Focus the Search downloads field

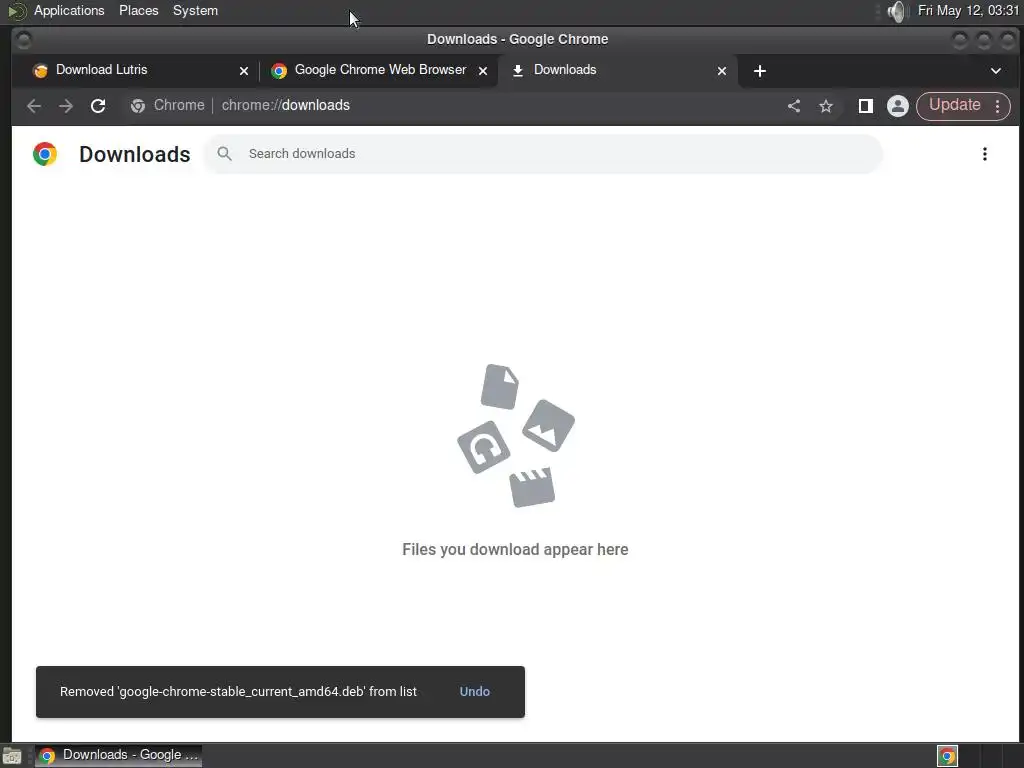pos(543,154)
